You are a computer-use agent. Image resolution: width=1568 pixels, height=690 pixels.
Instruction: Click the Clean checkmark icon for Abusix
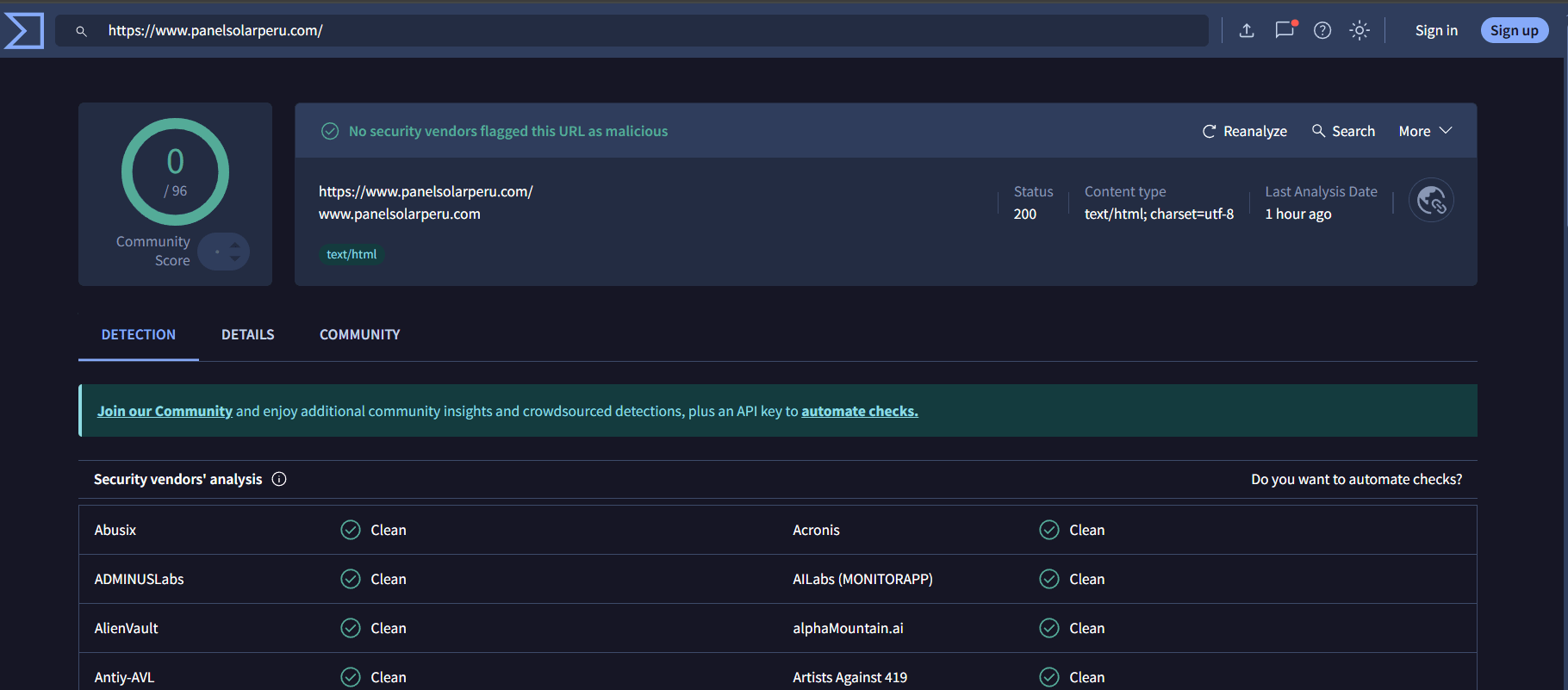[351, 530]
